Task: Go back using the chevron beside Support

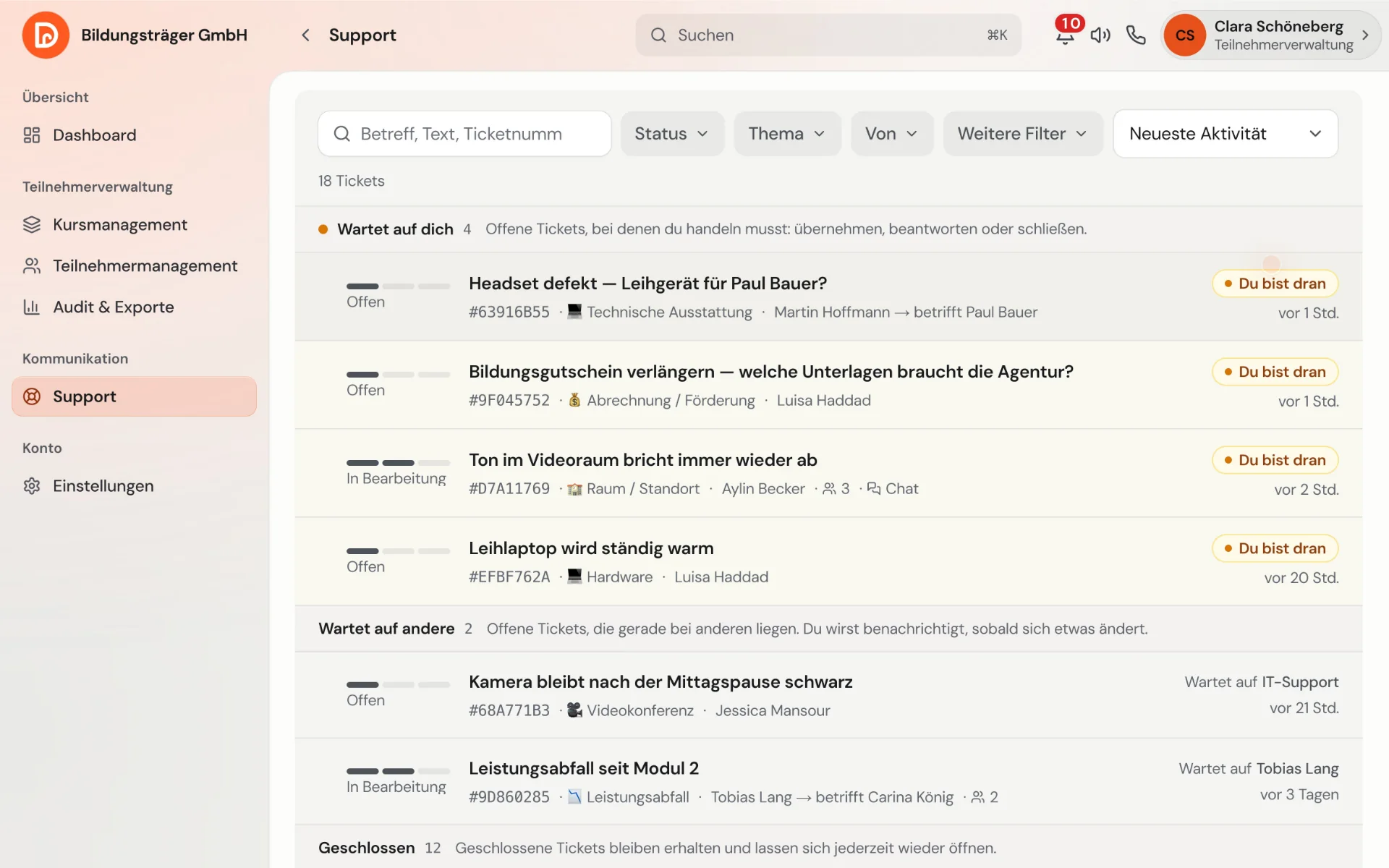Action: (305, 35)
